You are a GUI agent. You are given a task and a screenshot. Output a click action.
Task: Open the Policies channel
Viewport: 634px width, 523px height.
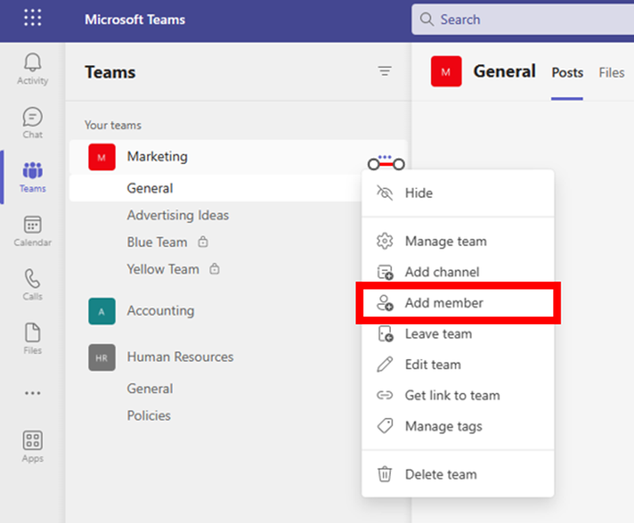click(149, 415)
